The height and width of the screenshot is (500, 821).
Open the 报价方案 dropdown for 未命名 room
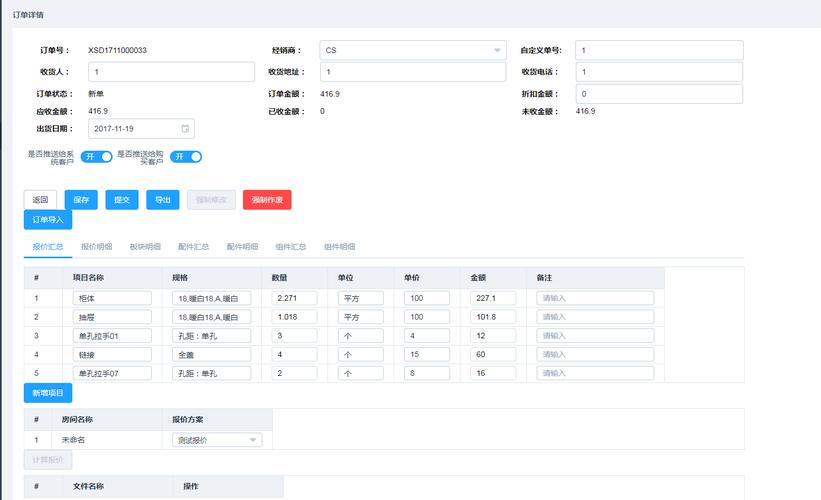pyautogui.click(x=217, y=440)
